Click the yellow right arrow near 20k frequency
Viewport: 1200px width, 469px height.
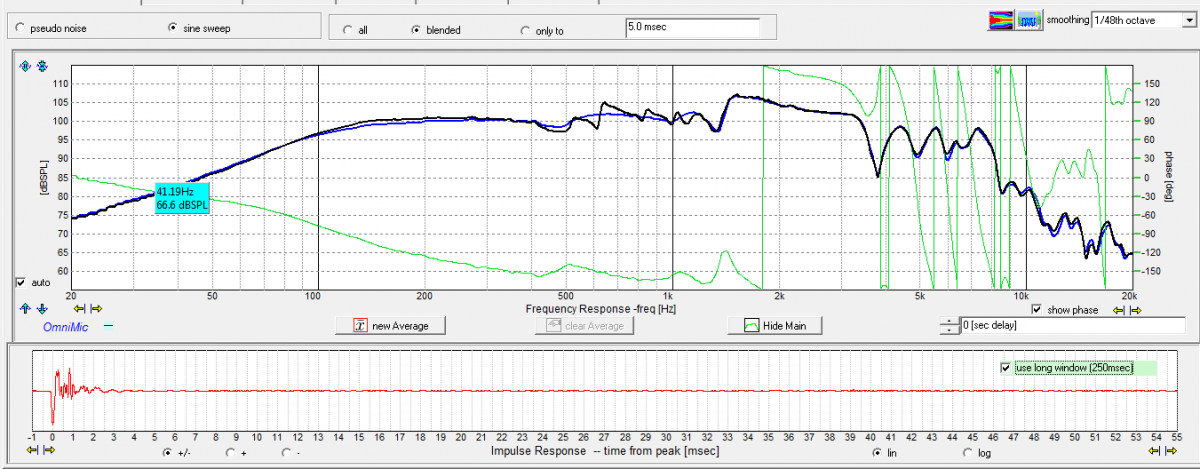[1138, 310]
